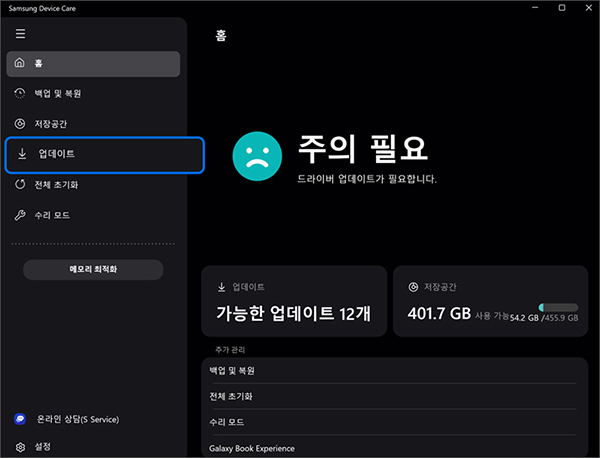This screenshot has width=600, height=458.
Task: Open 설정 at sidebar bottom
Action: tap(42, 447)
